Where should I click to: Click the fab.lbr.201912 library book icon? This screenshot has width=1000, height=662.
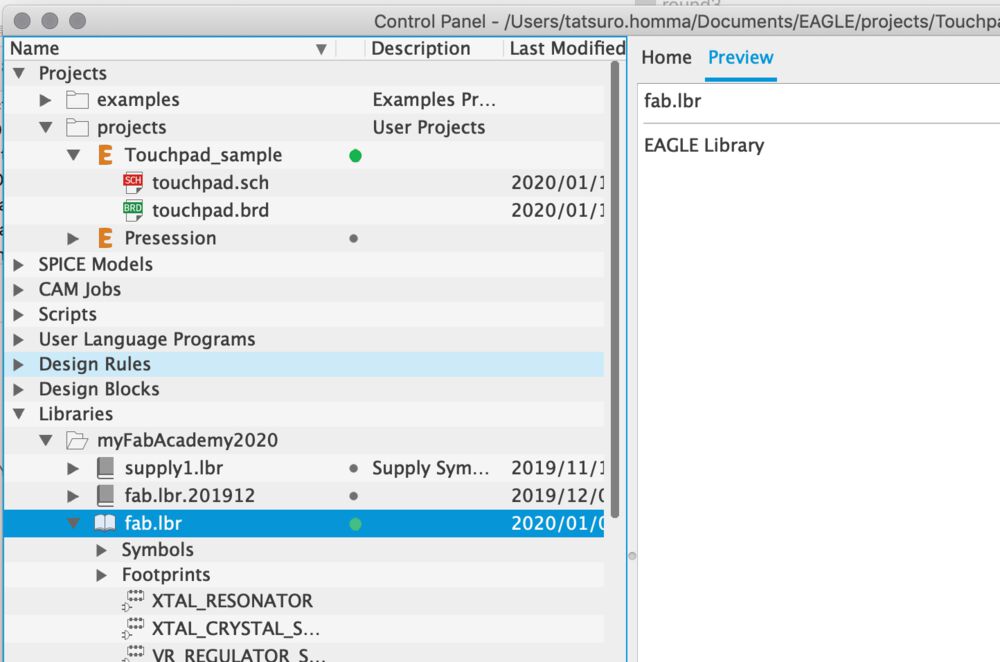[105, 495]
